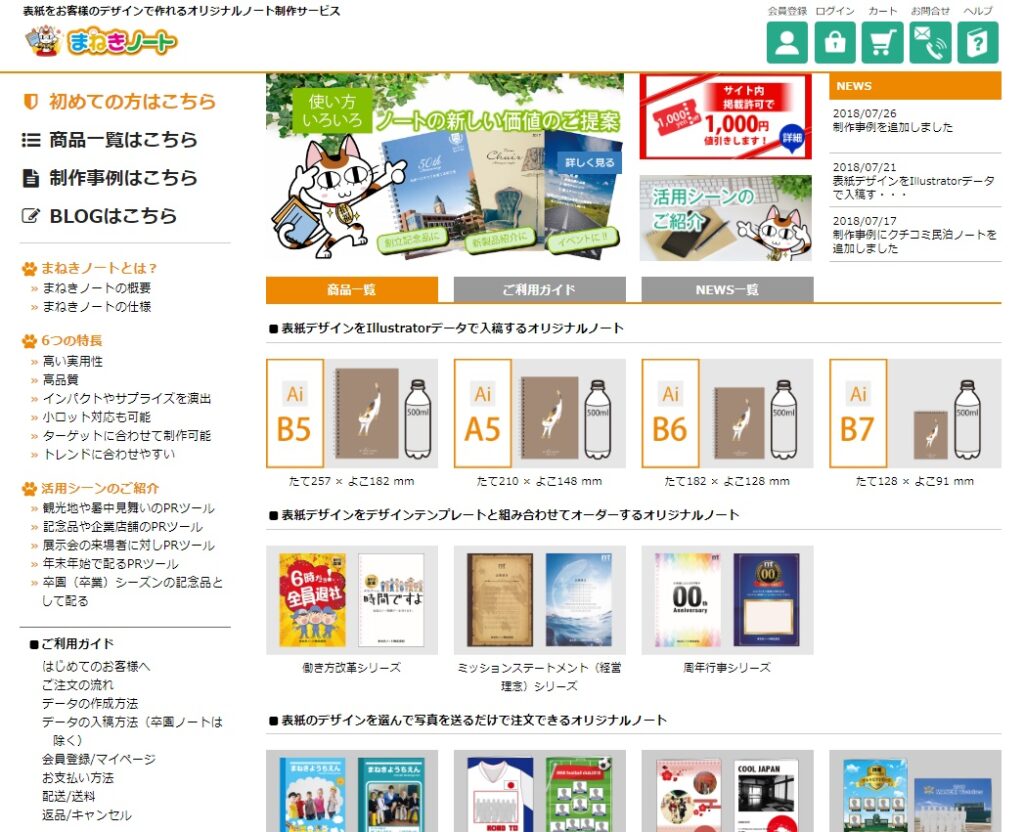Switch to the ご利用ガイド tab

(x=539, y=289)
